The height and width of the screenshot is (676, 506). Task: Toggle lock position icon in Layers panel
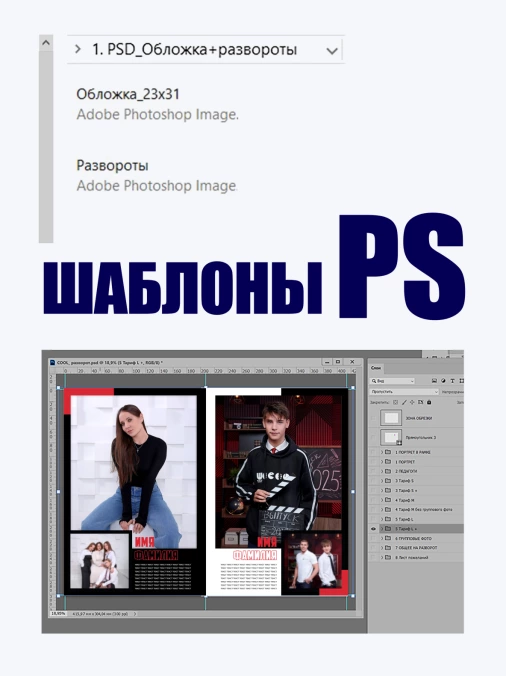[412, 402]
